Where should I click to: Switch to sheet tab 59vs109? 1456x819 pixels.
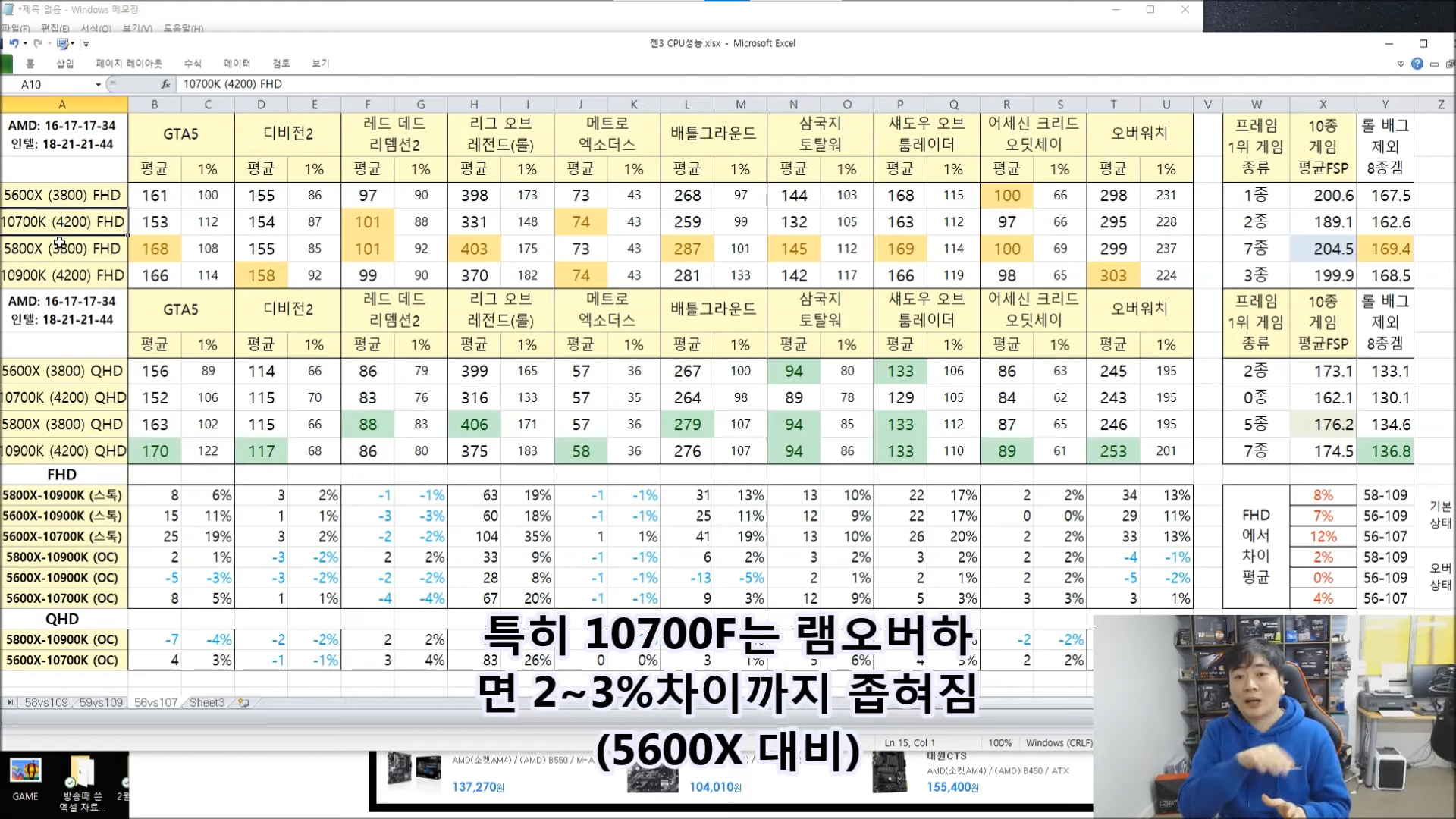pyautogui.click(x=101, y=703)
